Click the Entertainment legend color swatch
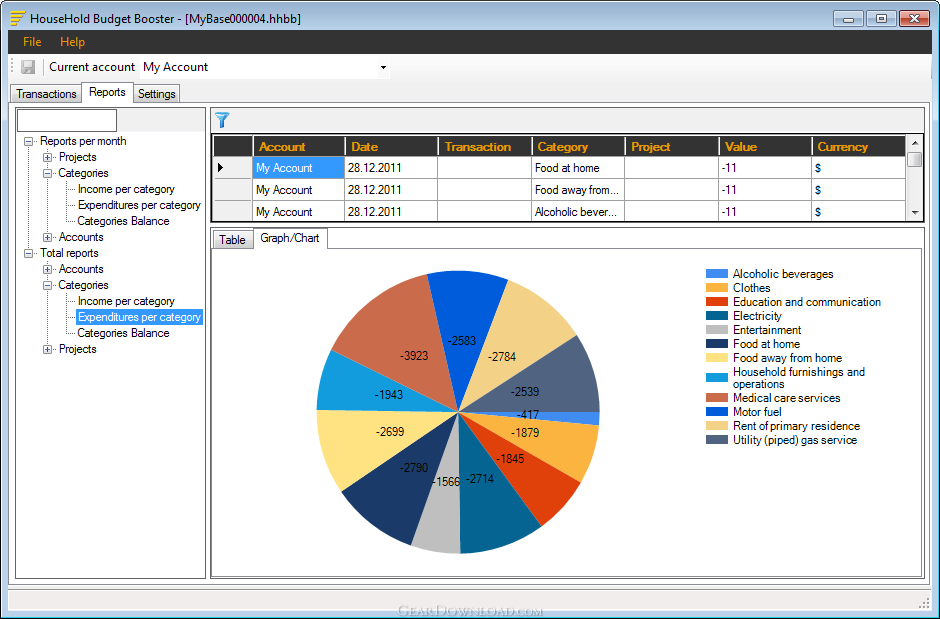 716,330
